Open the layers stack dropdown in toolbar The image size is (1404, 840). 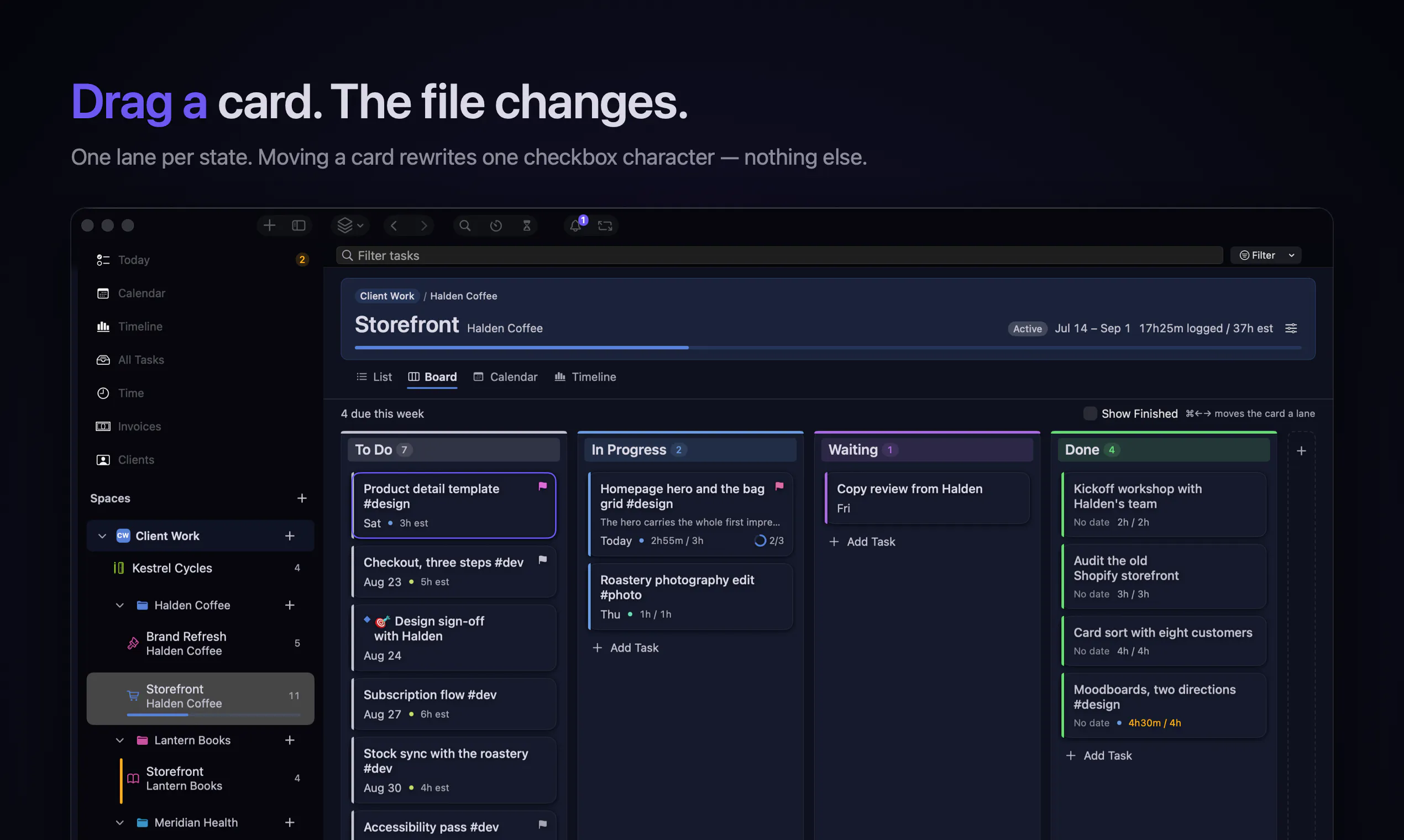tap(350, 225)
